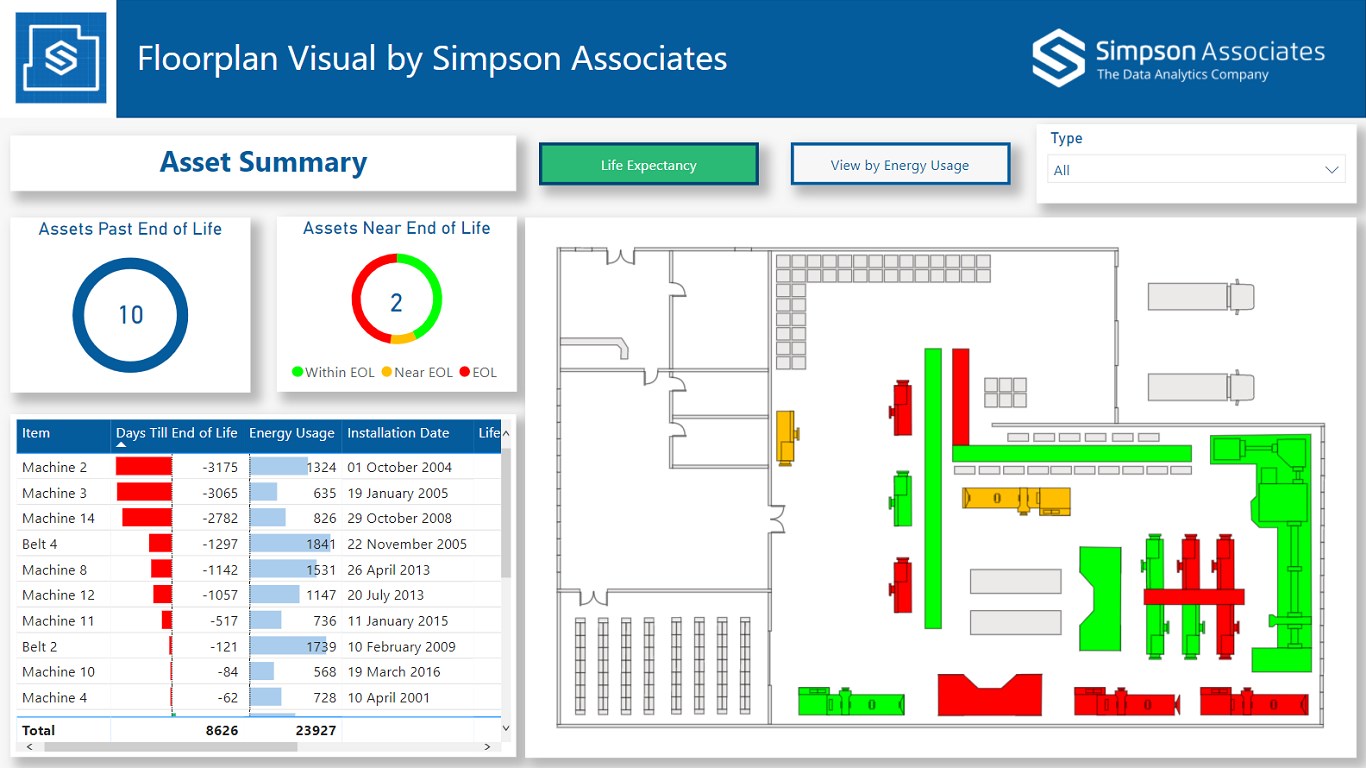Click the Simpson Associates square logo icon
The height and width of the screenshot is (768, 1366).
tap(61, 57)
